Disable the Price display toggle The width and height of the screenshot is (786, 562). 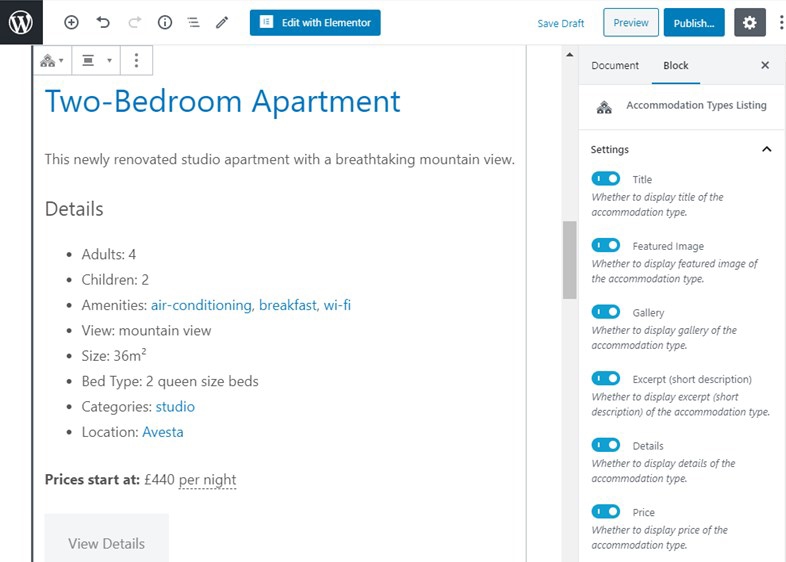[606, 511]
